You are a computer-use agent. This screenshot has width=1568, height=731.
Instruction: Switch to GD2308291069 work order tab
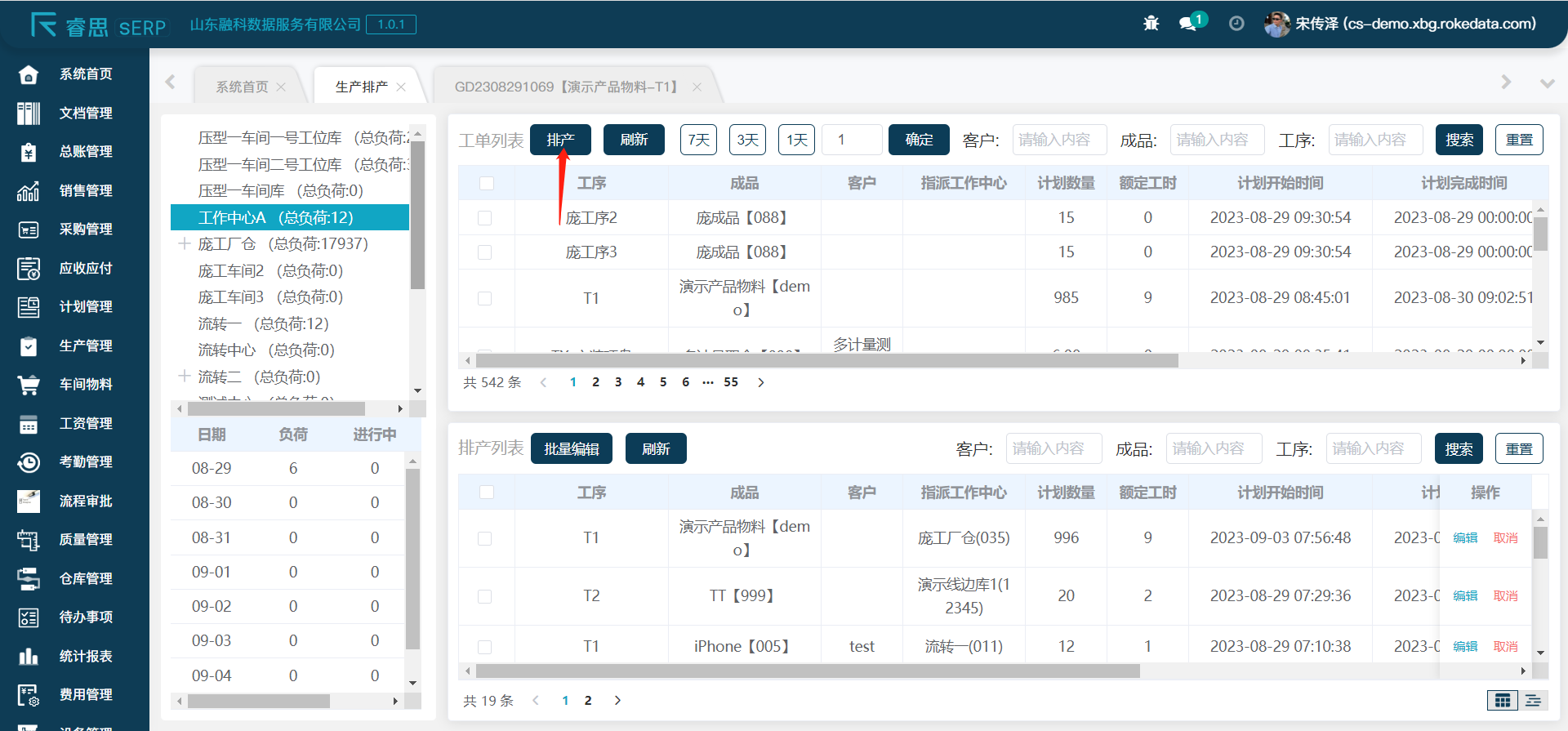(x=568, y=87)
